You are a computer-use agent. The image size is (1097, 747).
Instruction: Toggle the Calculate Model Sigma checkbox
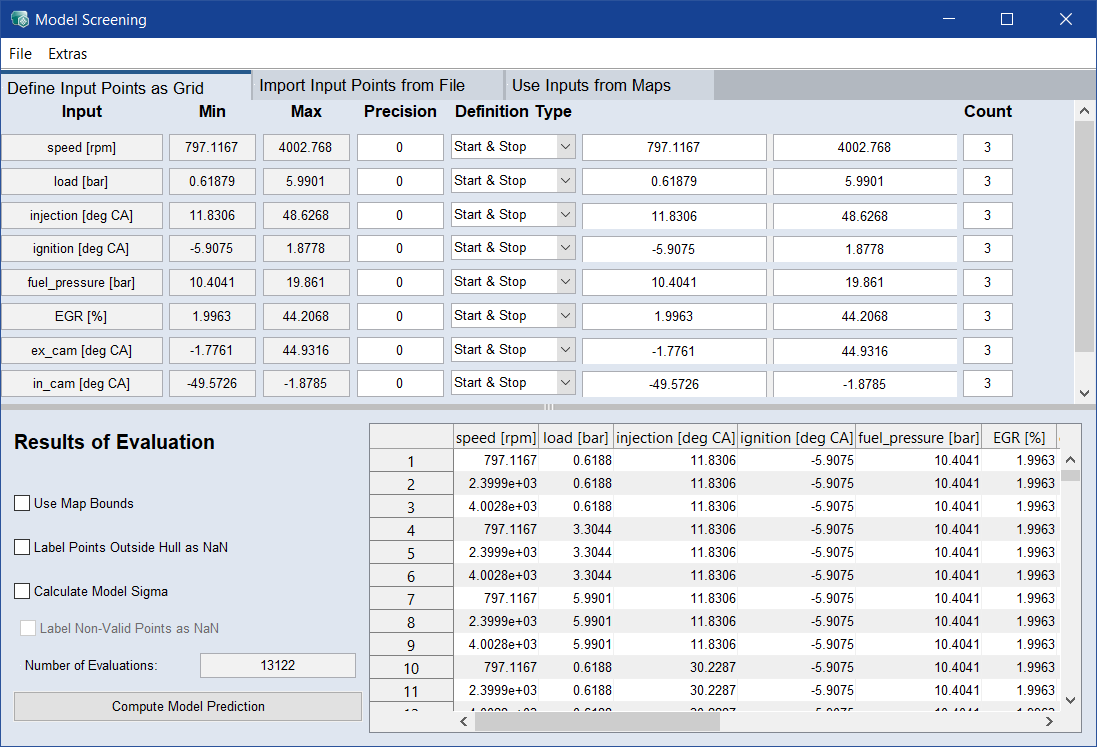(22, 591)
